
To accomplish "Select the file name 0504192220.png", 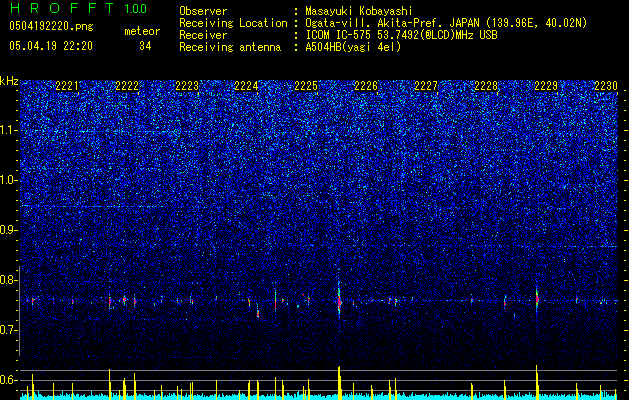I will 51,26.
